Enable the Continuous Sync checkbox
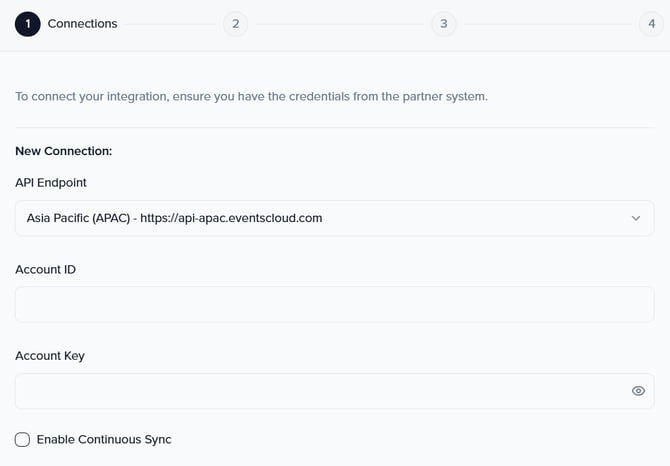 (x=22, y=440)
